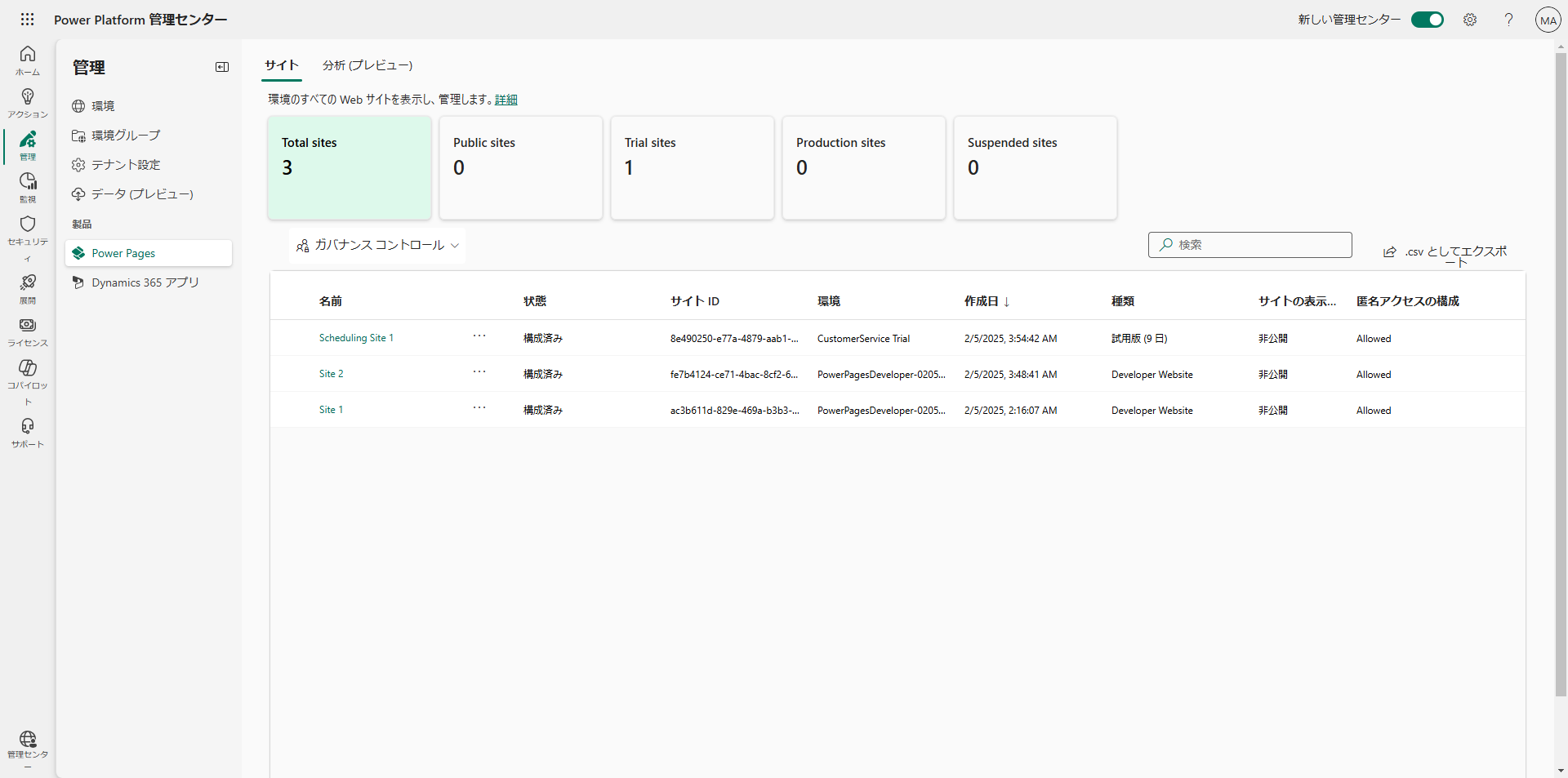
Task: Open the app launcher waffle icon
Action: click(x=28, y=20)
